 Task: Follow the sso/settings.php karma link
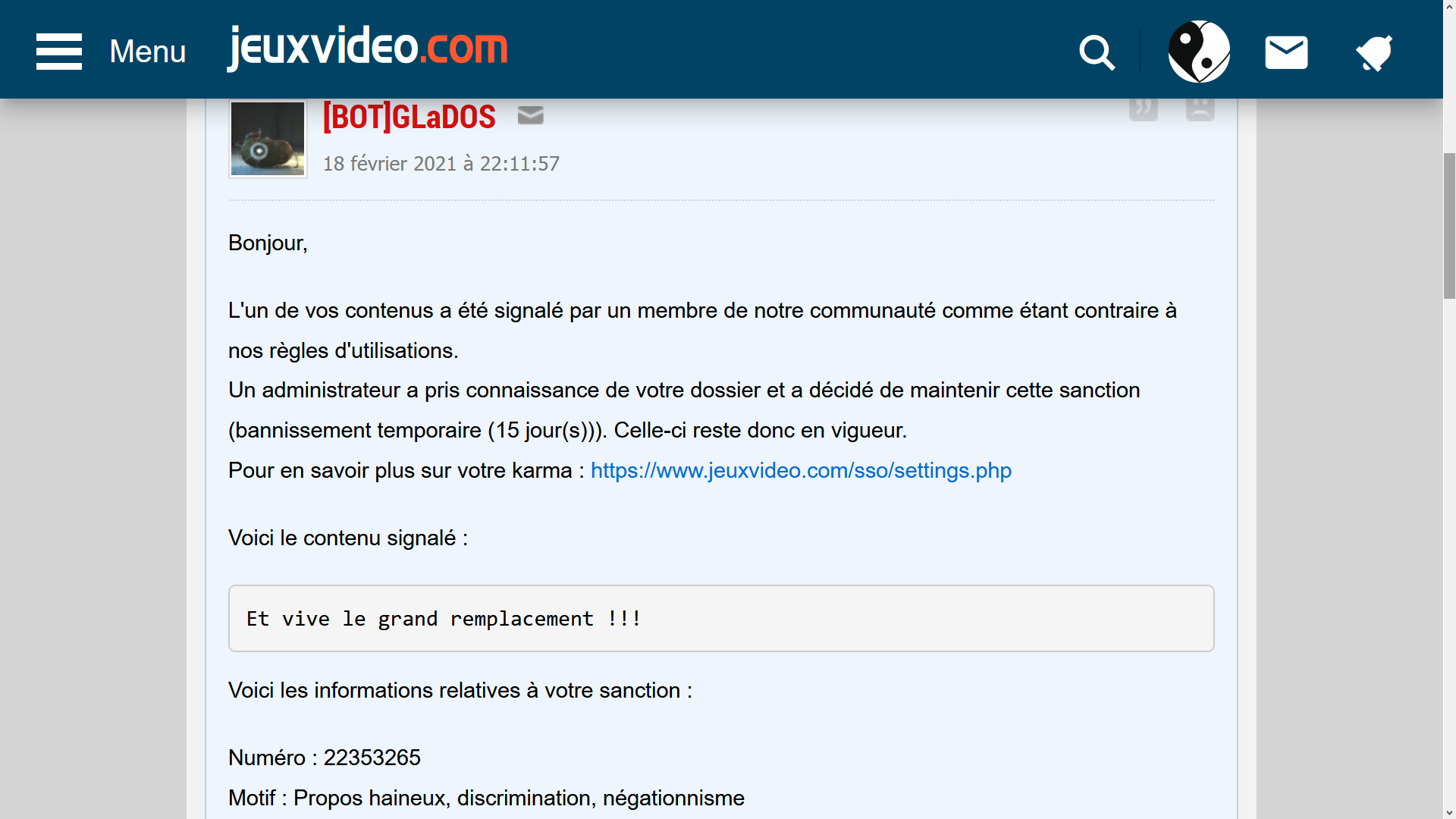(x=801, y=470)
